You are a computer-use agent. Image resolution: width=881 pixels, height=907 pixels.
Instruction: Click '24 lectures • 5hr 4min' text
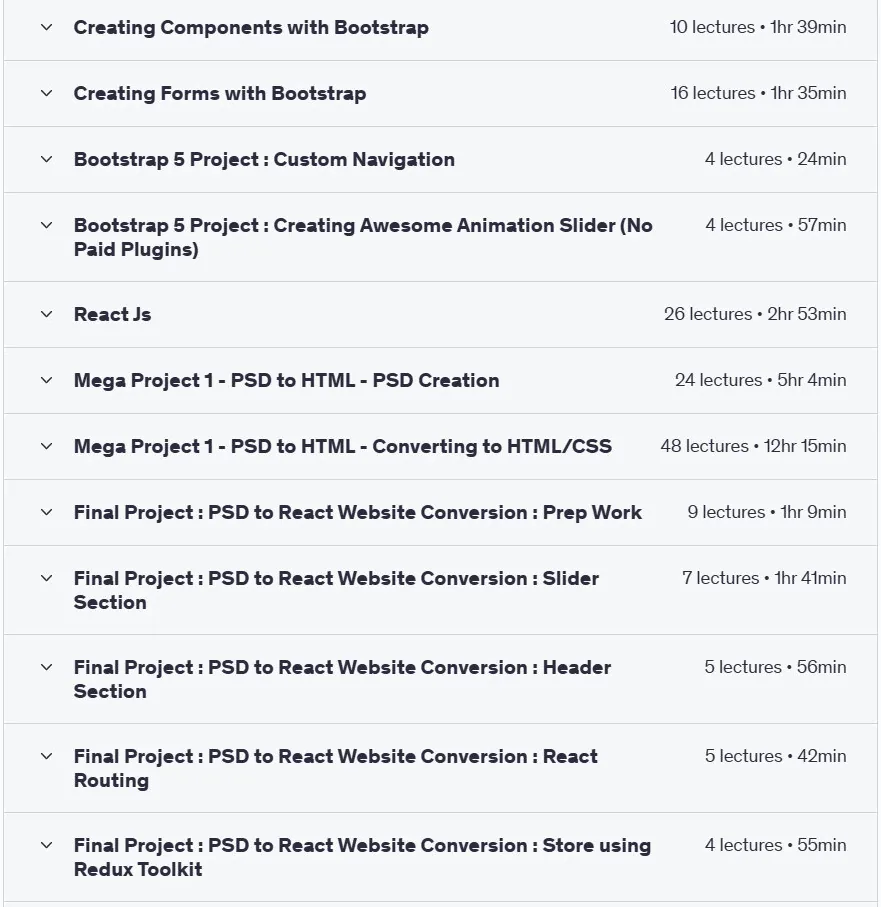point(761,380)
